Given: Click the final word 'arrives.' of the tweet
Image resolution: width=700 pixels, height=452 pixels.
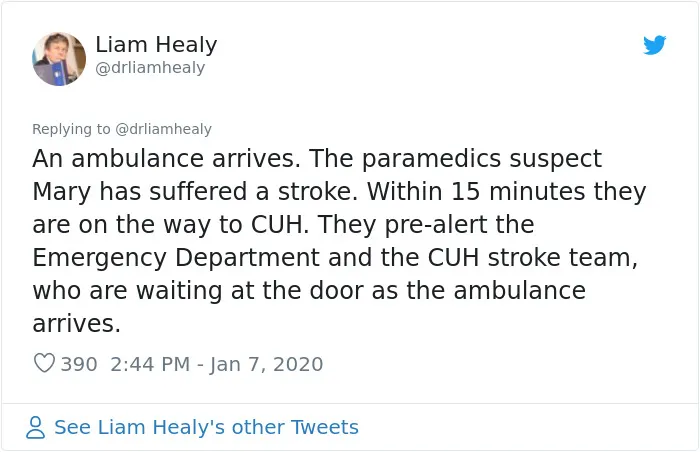Looking at the screenshot, I should pos(76,324).
